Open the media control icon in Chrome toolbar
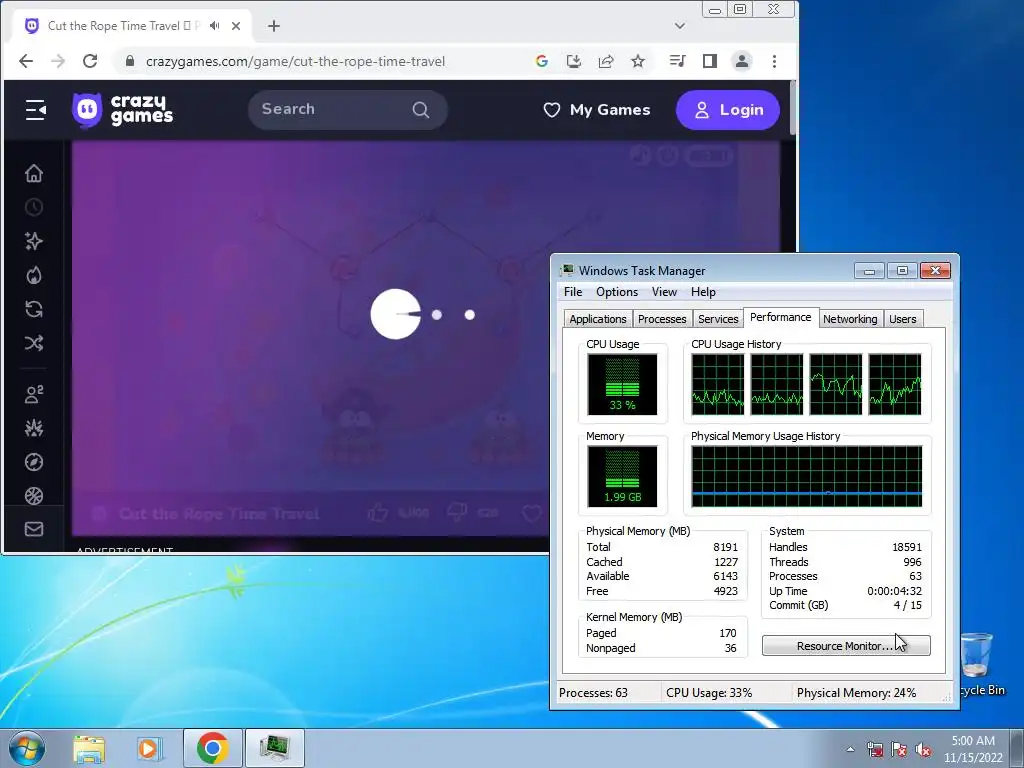 click(x=677, y=61)
